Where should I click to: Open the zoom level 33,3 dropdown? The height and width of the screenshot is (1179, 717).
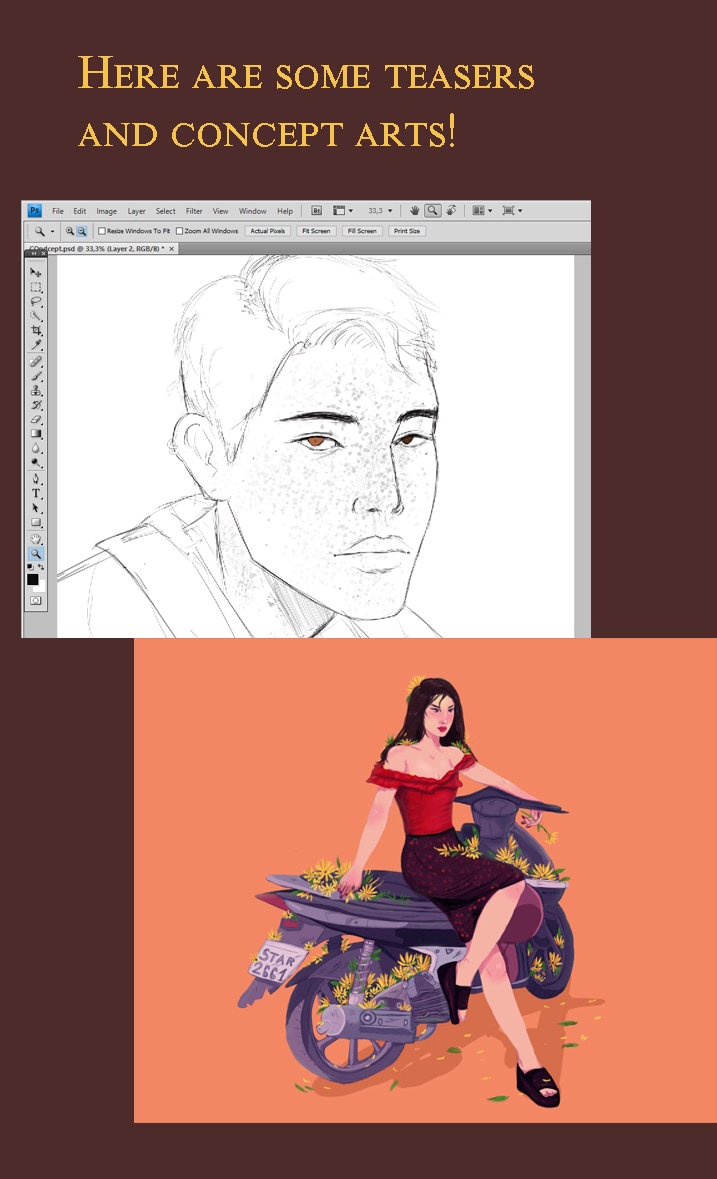[x=381, y=211]
